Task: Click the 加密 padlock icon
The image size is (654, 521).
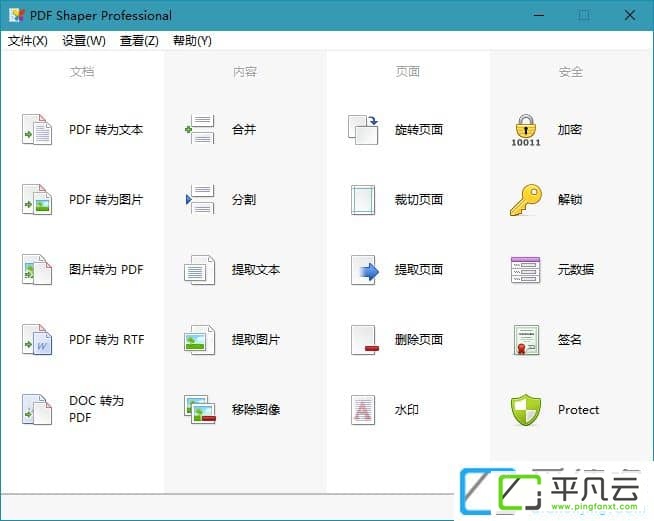Action: pos(526,130)
